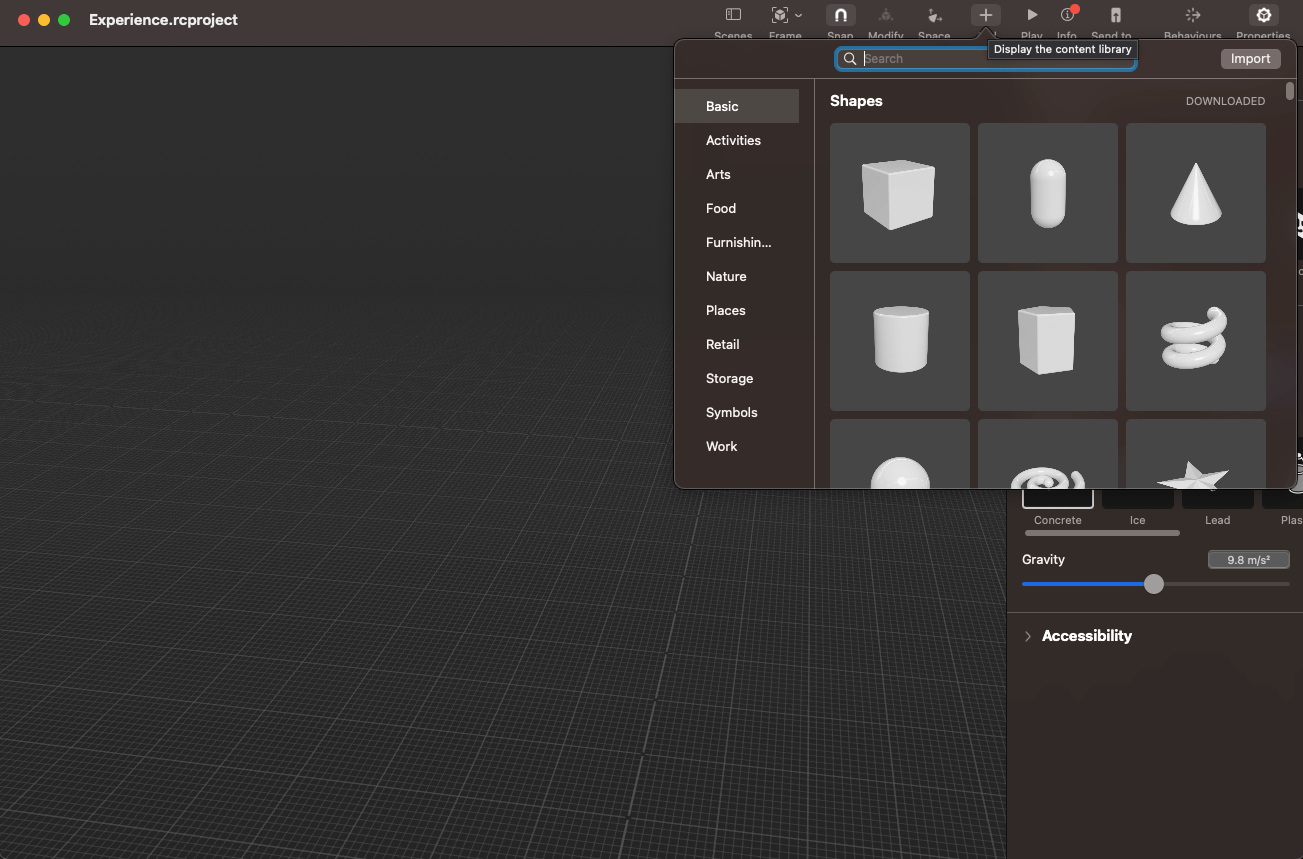
Task: Click the Gravity slider handle
Action: (1154, 584)
